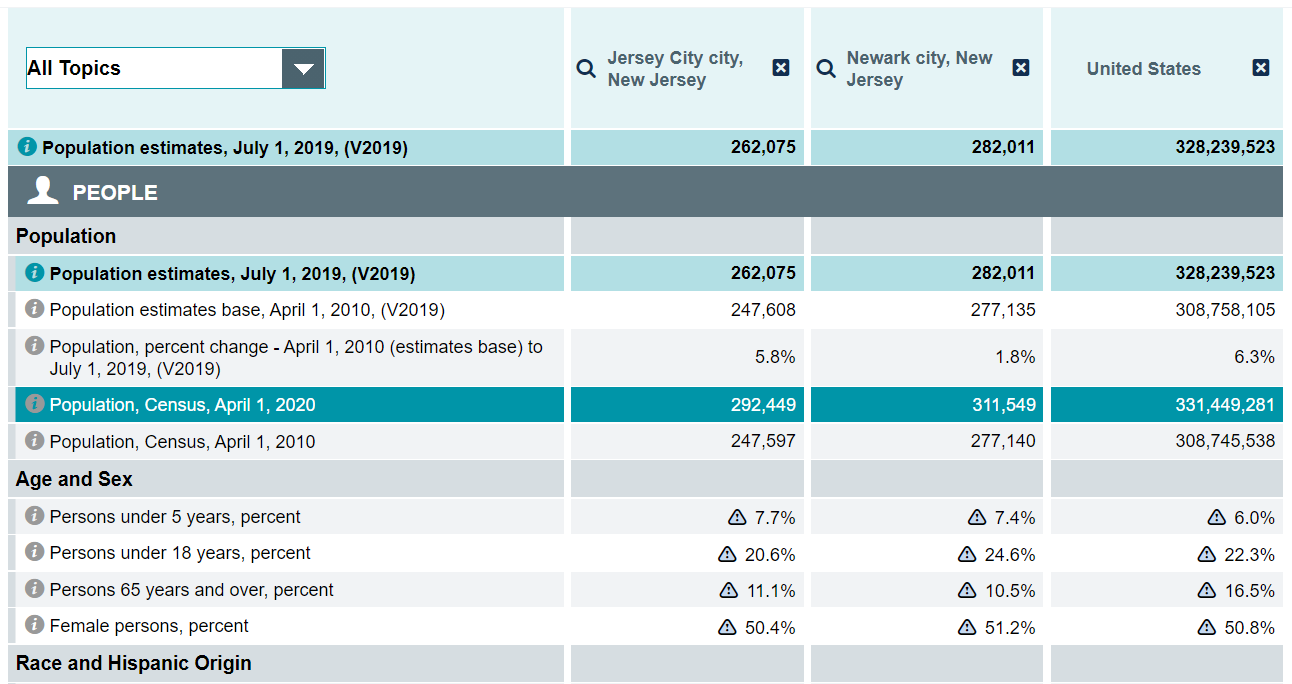Open info for Persons under 18 years
The height and width of the screenshot is (684, 1292).
tap(35, 552)
